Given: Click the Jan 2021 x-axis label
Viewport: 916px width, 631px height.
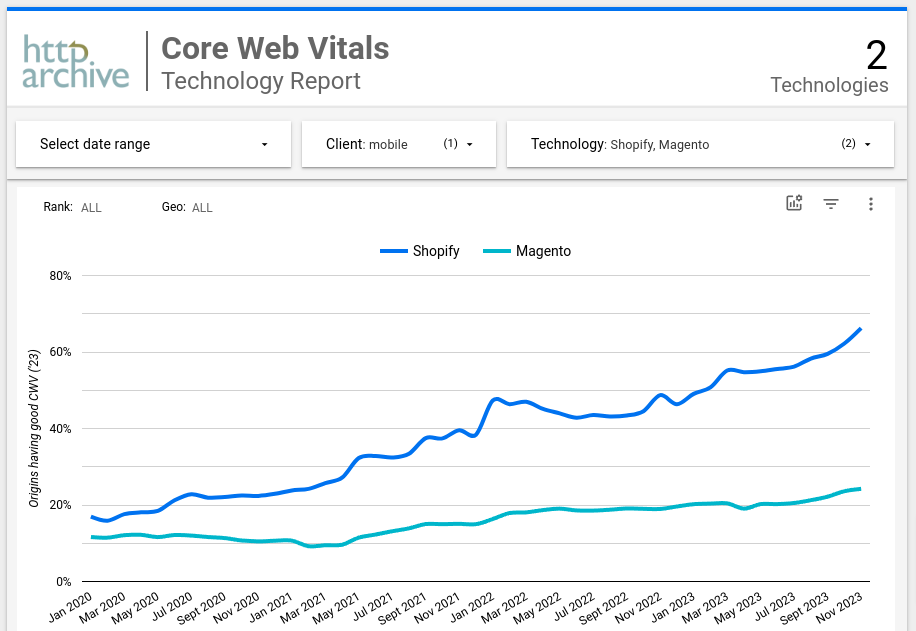Looking at the screenshot, I should coord(271,606).
